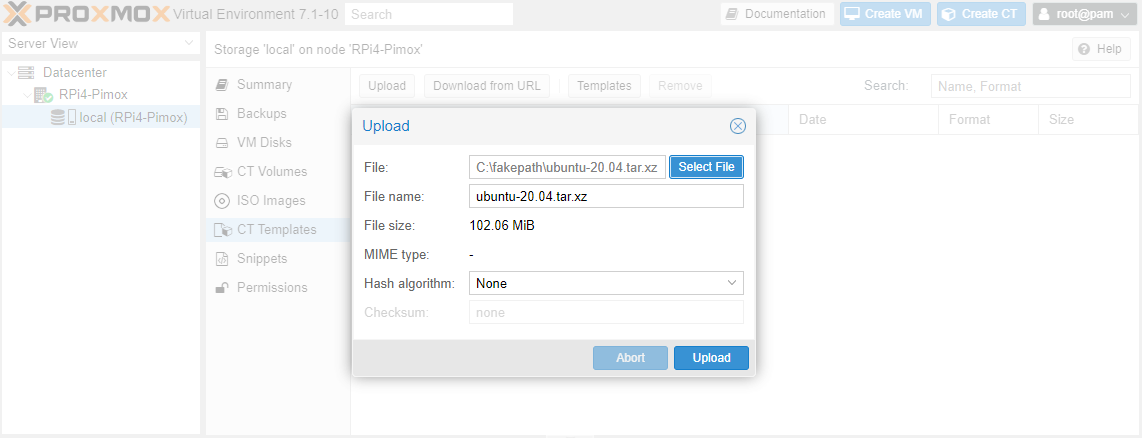Switch to the VM Disks tab
Image resolution: width=1142 pixels, height=438 pixels.
pos(264,143)
